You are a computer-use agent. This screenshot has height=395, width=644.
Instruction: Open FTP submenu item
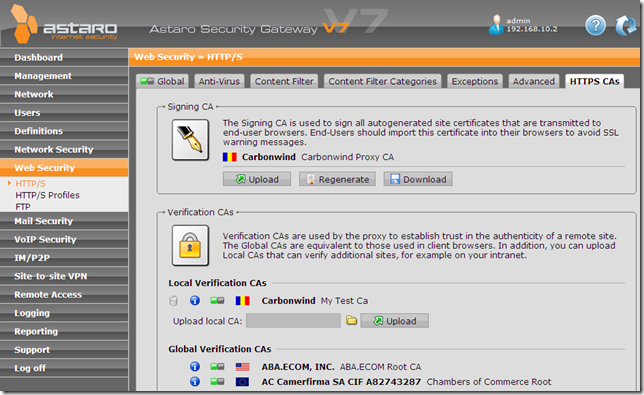click(23, 207)
